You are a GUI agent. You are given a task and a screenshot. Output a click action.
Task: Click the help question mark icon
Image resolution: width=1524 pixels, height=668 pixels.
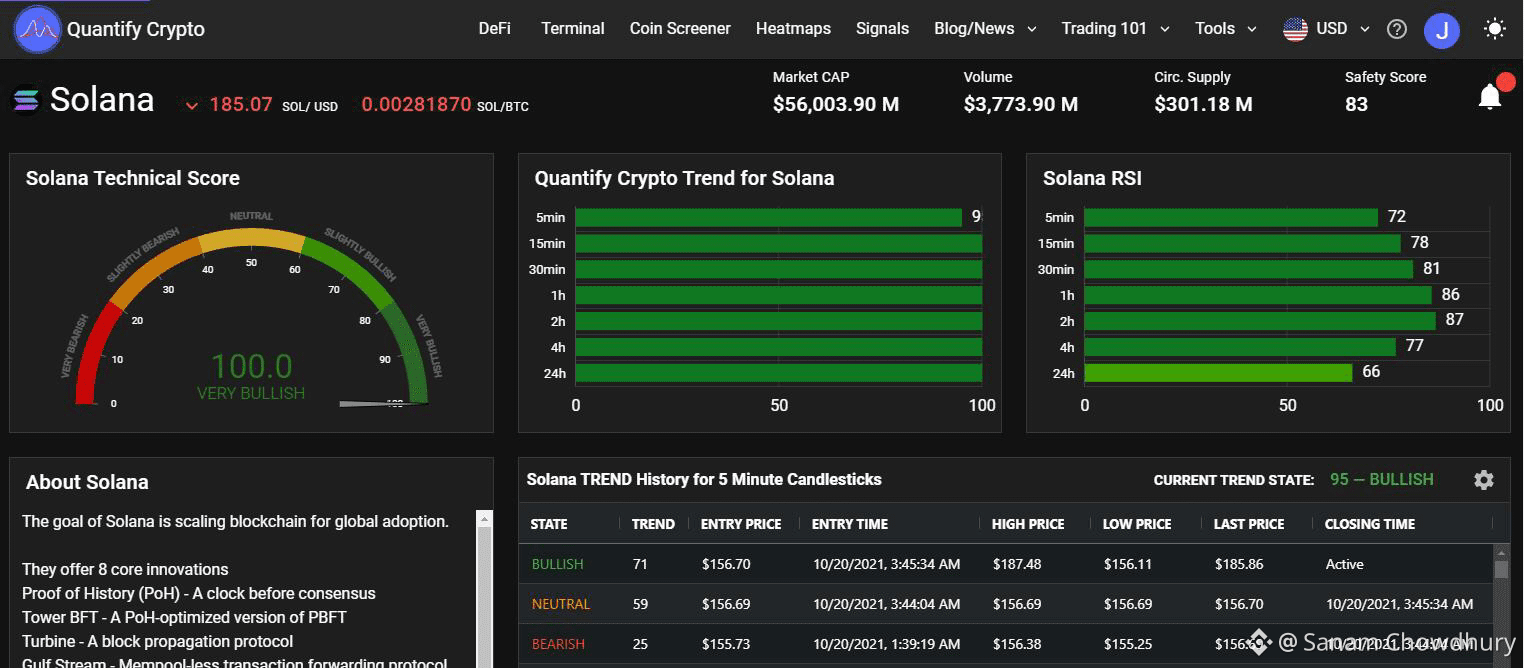pos(1397,29)
